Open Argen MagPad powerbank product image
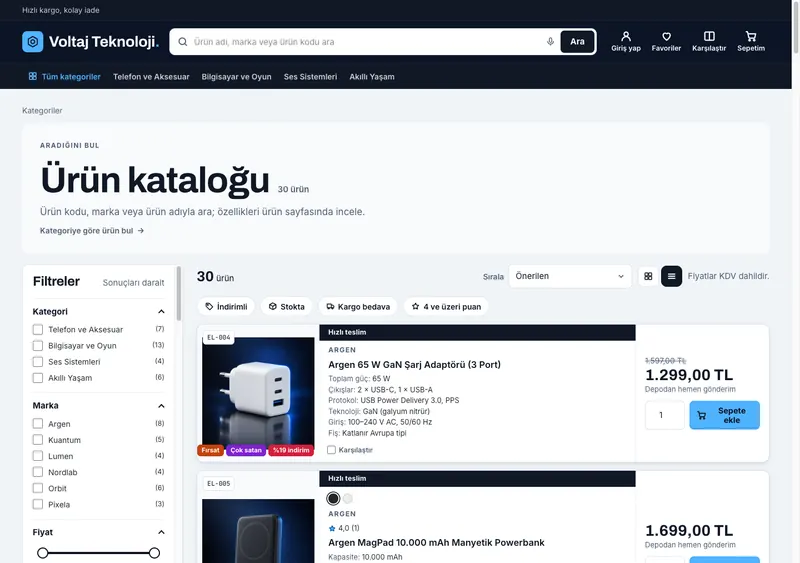This screenshot has height=563, width=800. (258, 531)
